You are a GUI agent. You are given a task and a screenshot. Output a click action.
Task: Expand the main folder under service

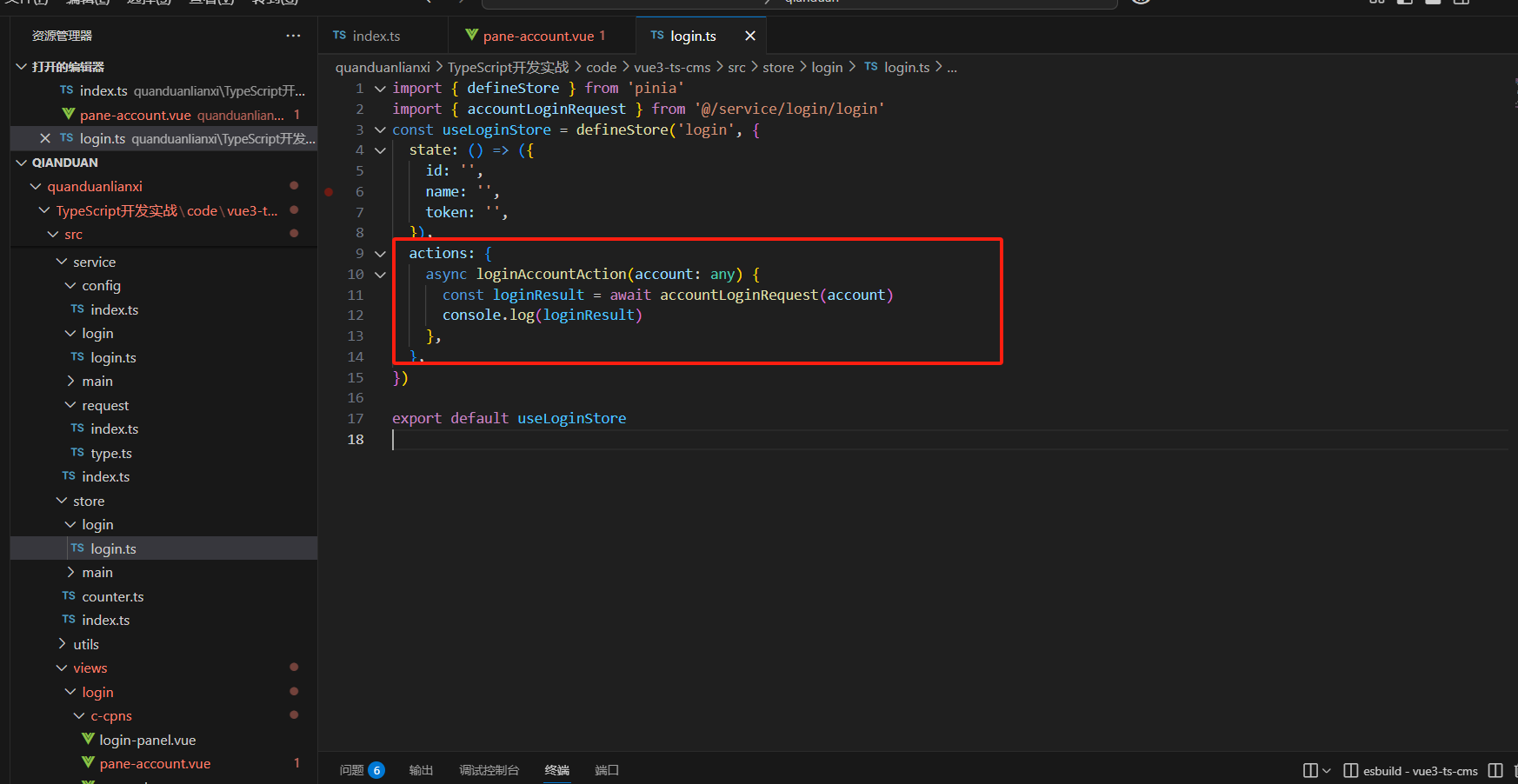pyautogui.click(x=70, y=382)
